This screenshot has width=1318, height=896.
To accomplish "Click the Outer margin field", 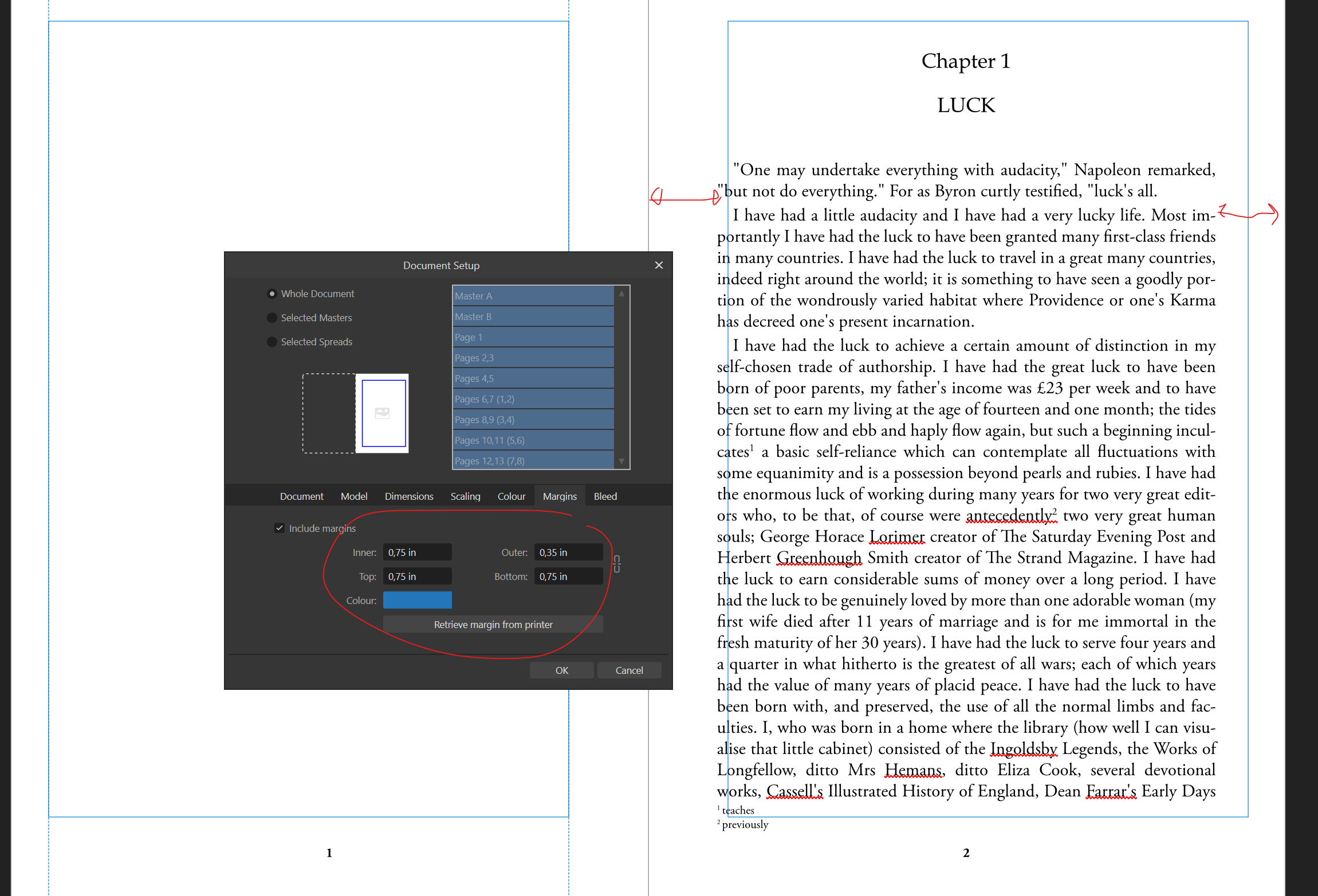I will click(x=568, y=552).
